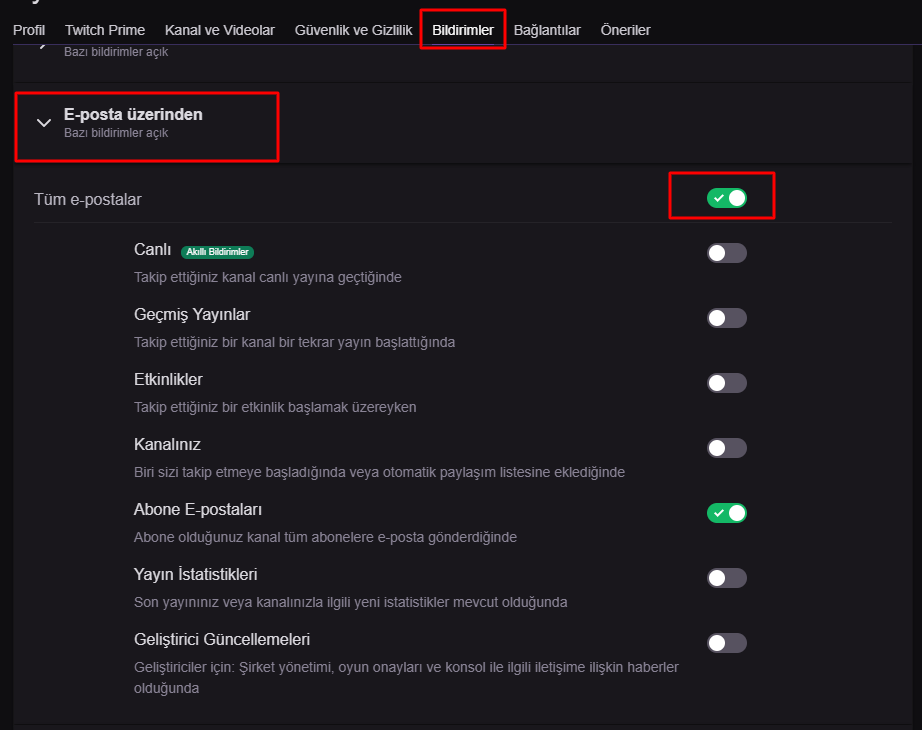Turn on the Kanalınız toggle
The image size is (922, 730).
(x=727, y=448)
